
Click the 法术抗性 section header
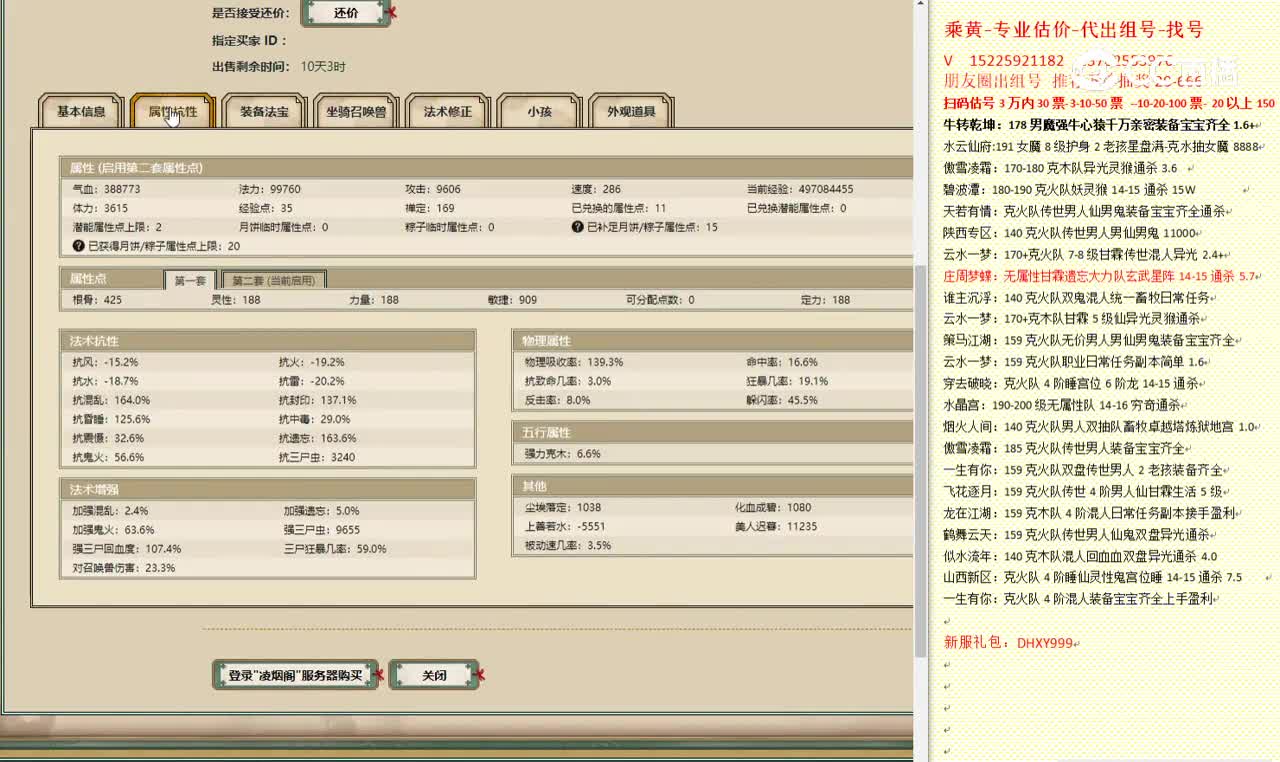(267, 341)
